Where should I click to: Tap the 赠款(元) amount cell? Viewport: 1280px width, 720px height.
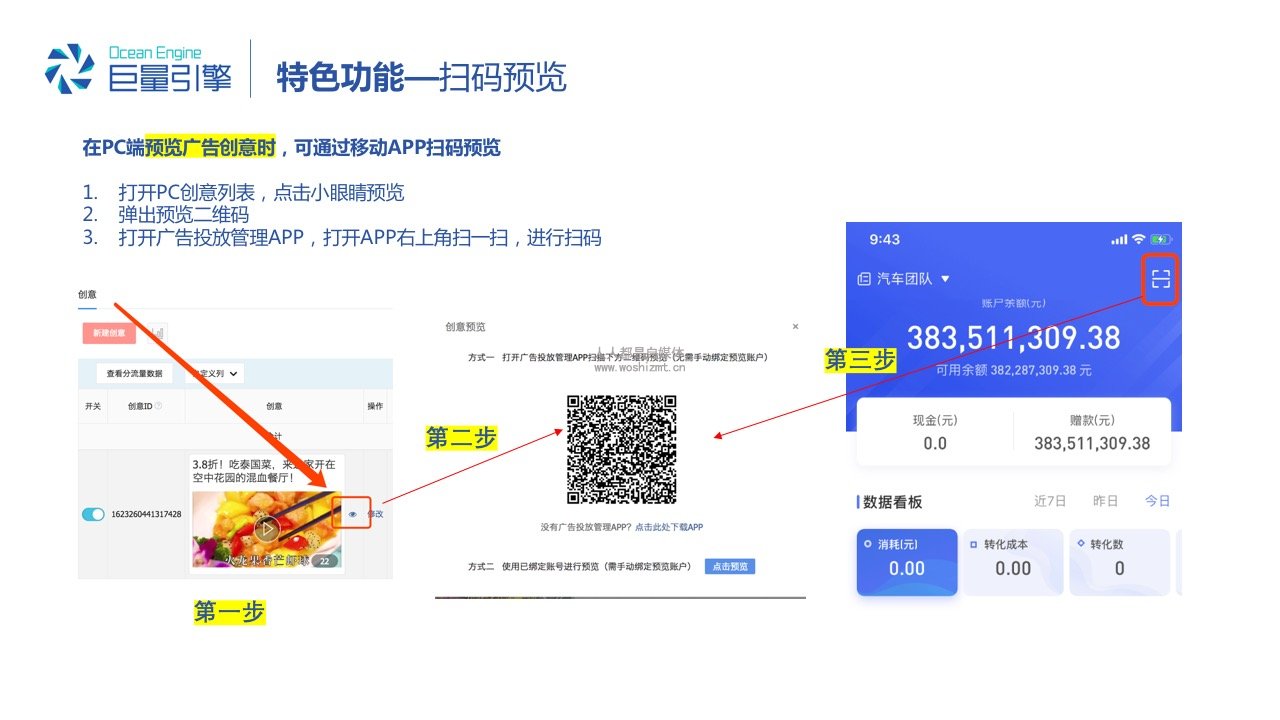click(x=1092, y=432)
